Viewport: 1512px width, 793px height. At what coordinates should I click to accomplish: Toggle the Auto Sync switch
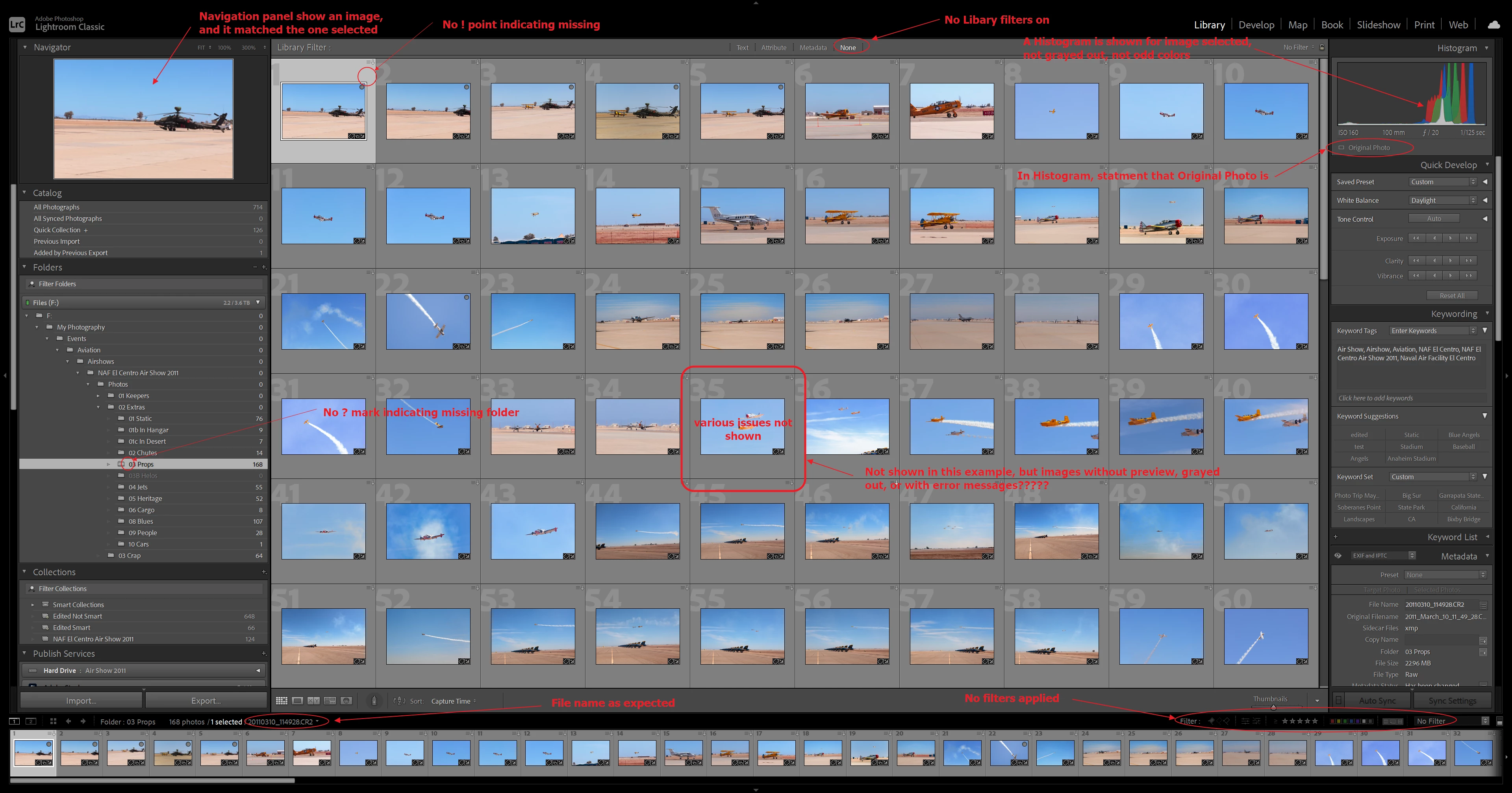pyautogui.click(x=1338, y=700)
